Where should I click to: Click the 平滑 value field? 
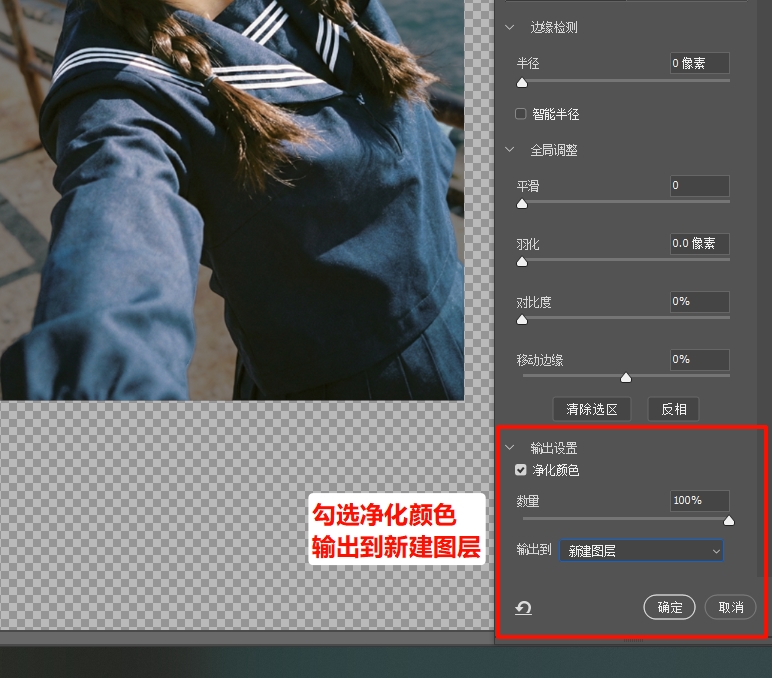click(x=700, y=186)
